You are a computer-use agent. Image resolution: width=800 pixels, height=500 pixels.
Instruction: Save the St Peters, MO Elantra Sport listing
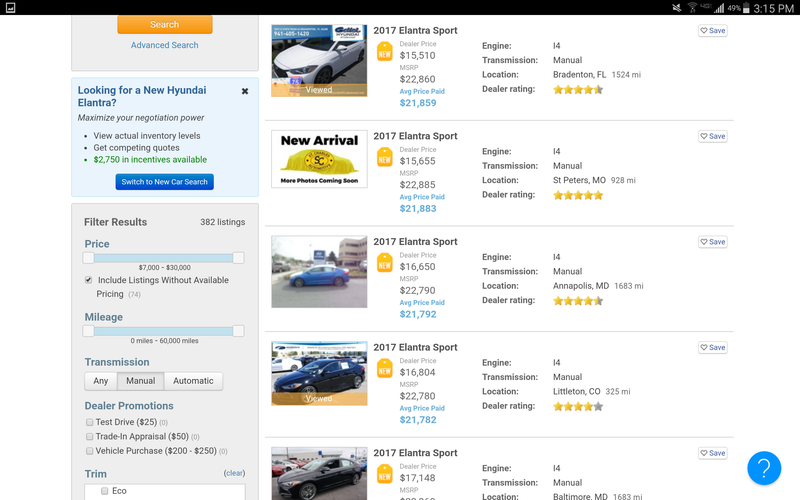713,136
